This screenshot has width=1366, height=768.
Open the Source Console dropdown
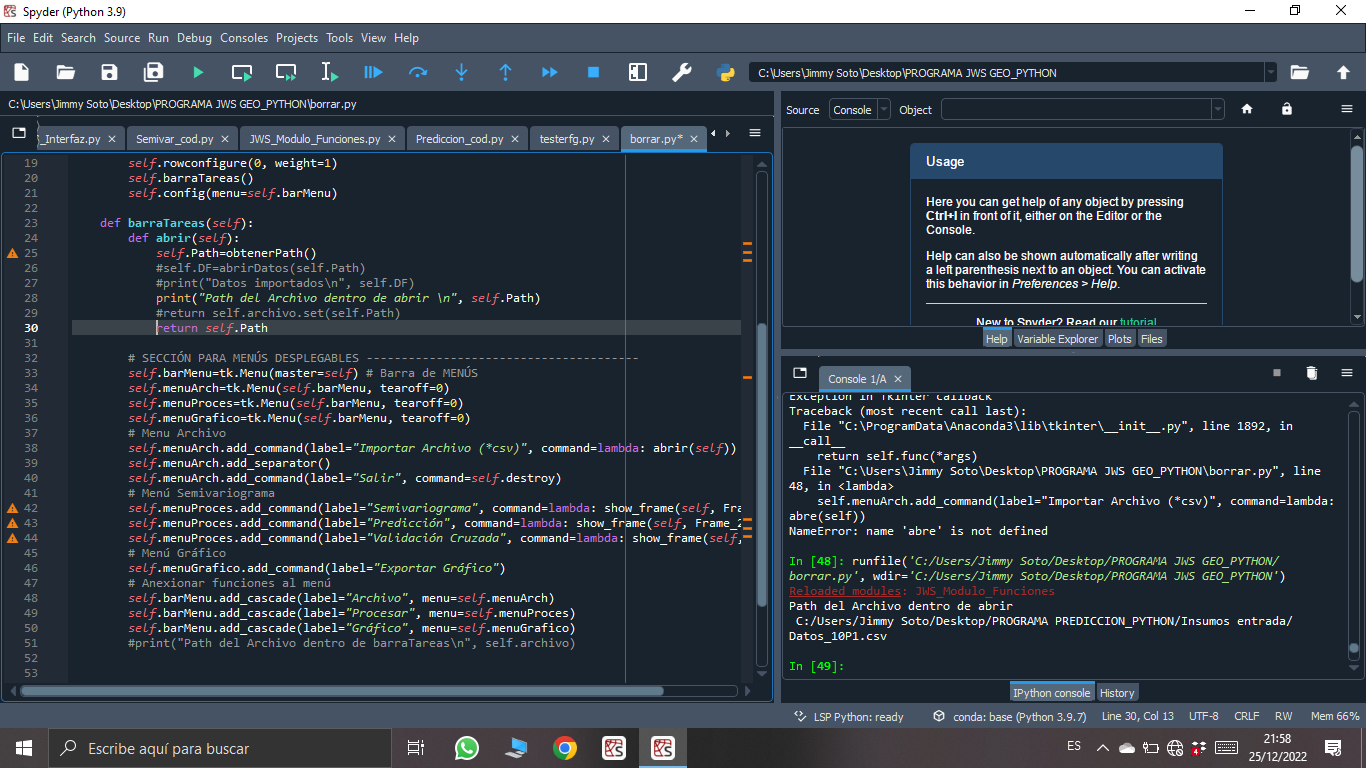click(860, 110)
